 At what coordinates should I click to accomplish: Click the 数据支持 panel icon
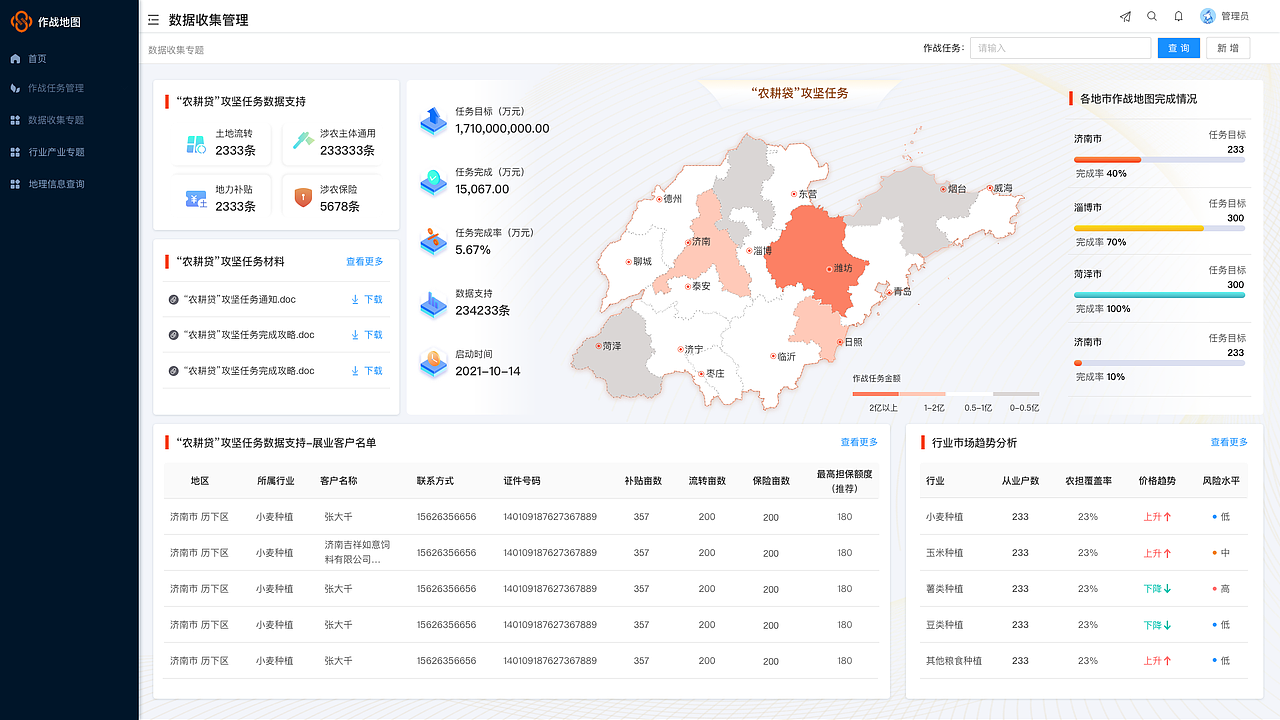pos(432,305)
